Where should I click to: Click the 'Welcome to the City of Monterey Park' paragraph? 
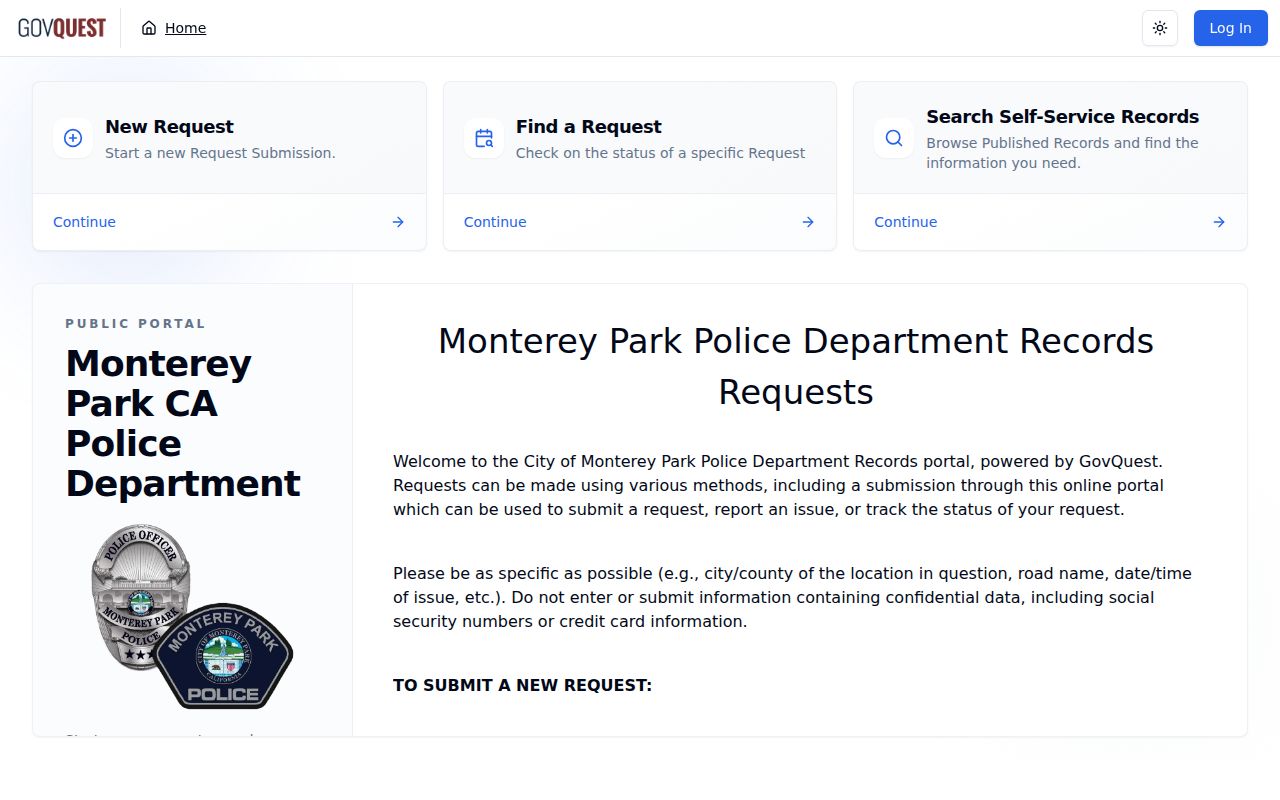pyautogui.click(x=779, y=486)
